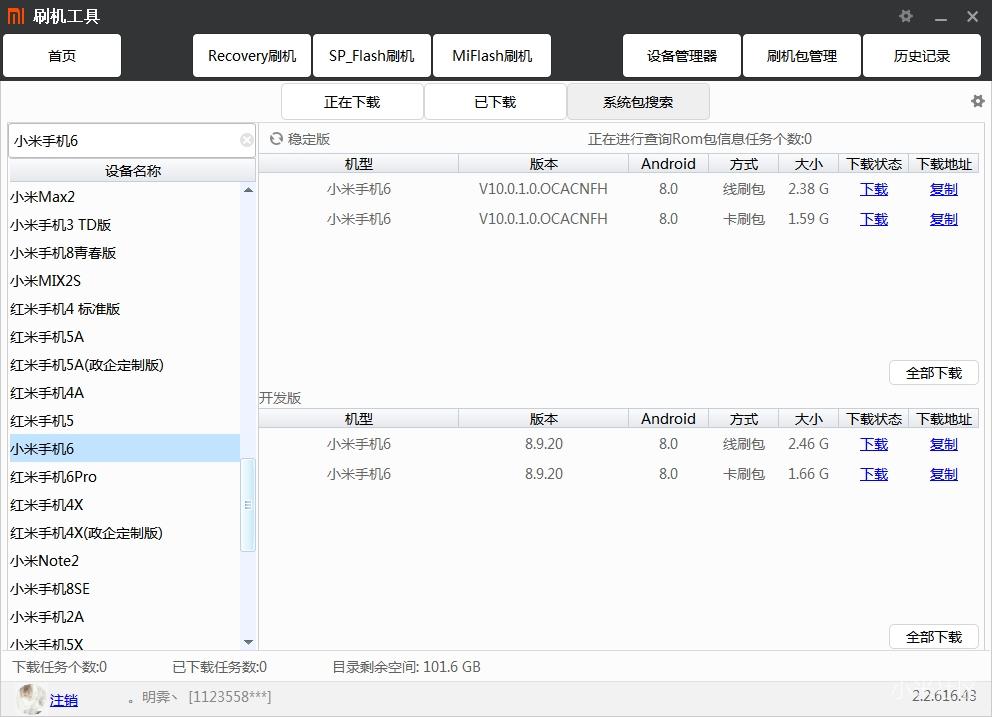Copy address of stable 线刷包 2.38 G
992x717 pixels.
click(943, 189)
